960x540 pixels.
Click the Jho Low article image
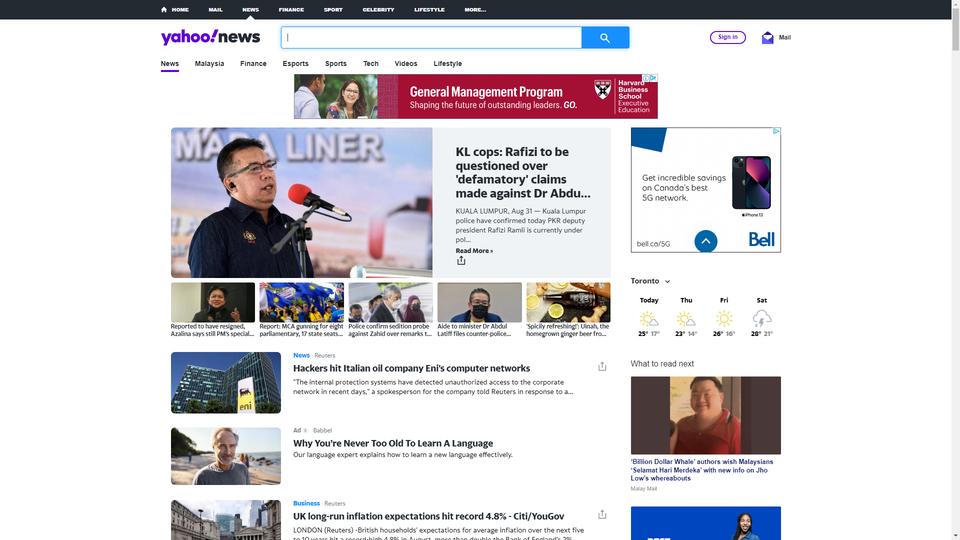[705, 415]
